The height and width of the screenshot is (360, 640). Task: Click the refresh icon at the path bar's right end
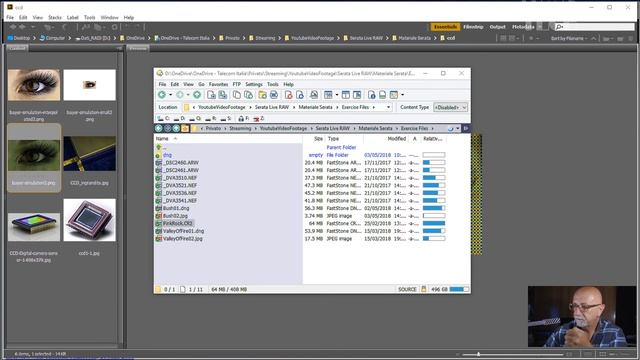coord(451,128)
